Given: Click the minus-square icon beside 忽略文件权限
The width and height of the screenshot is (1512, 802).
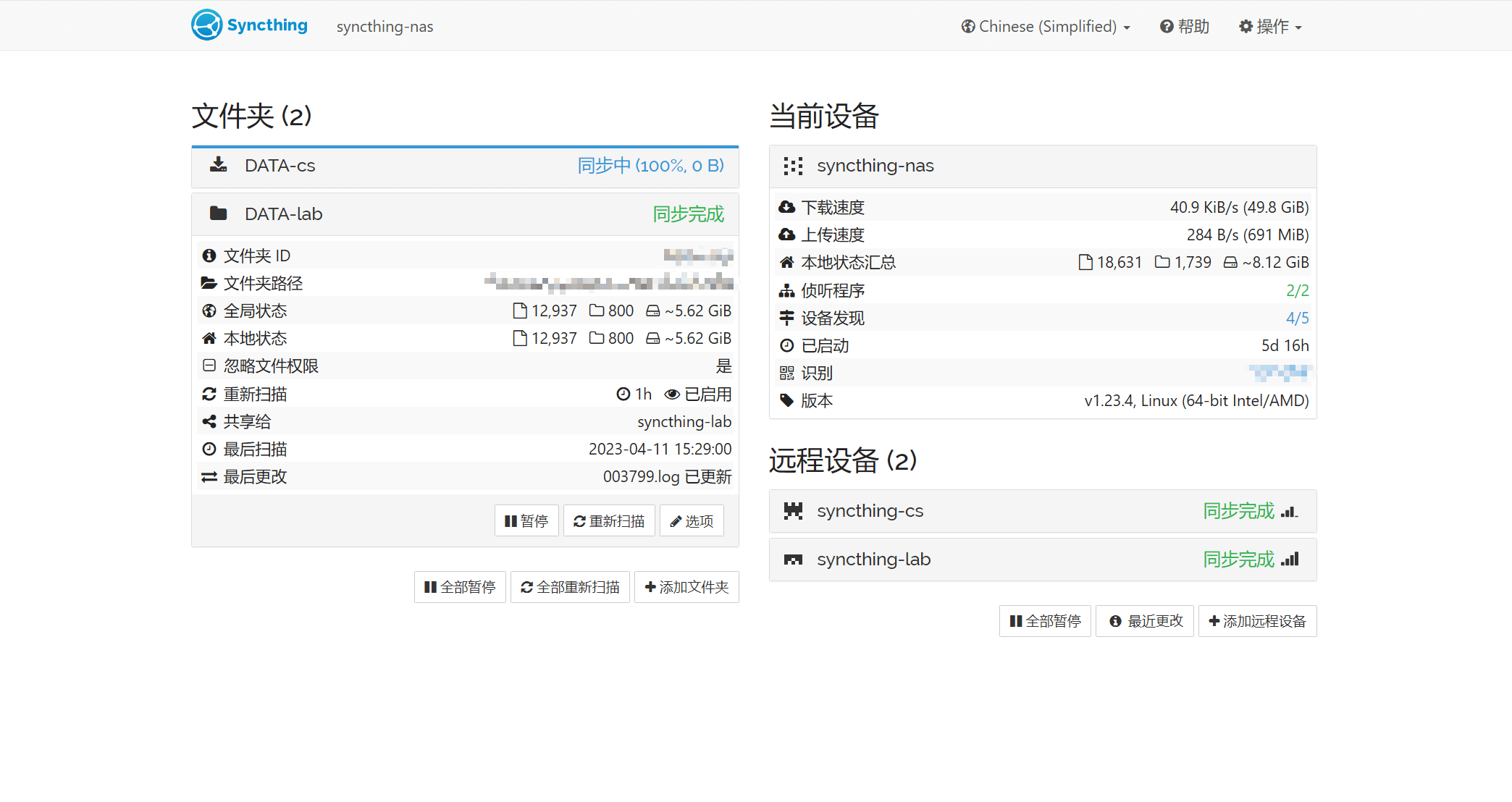Looking at the screenshot, I should 209,366.
